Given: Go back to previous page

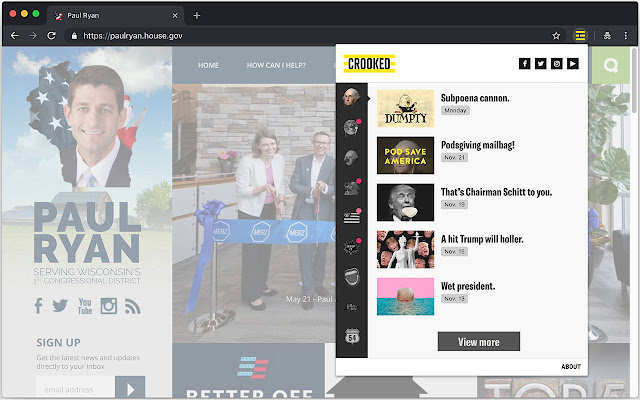Looking at the screenshot, I should click(x=15, y=36).
